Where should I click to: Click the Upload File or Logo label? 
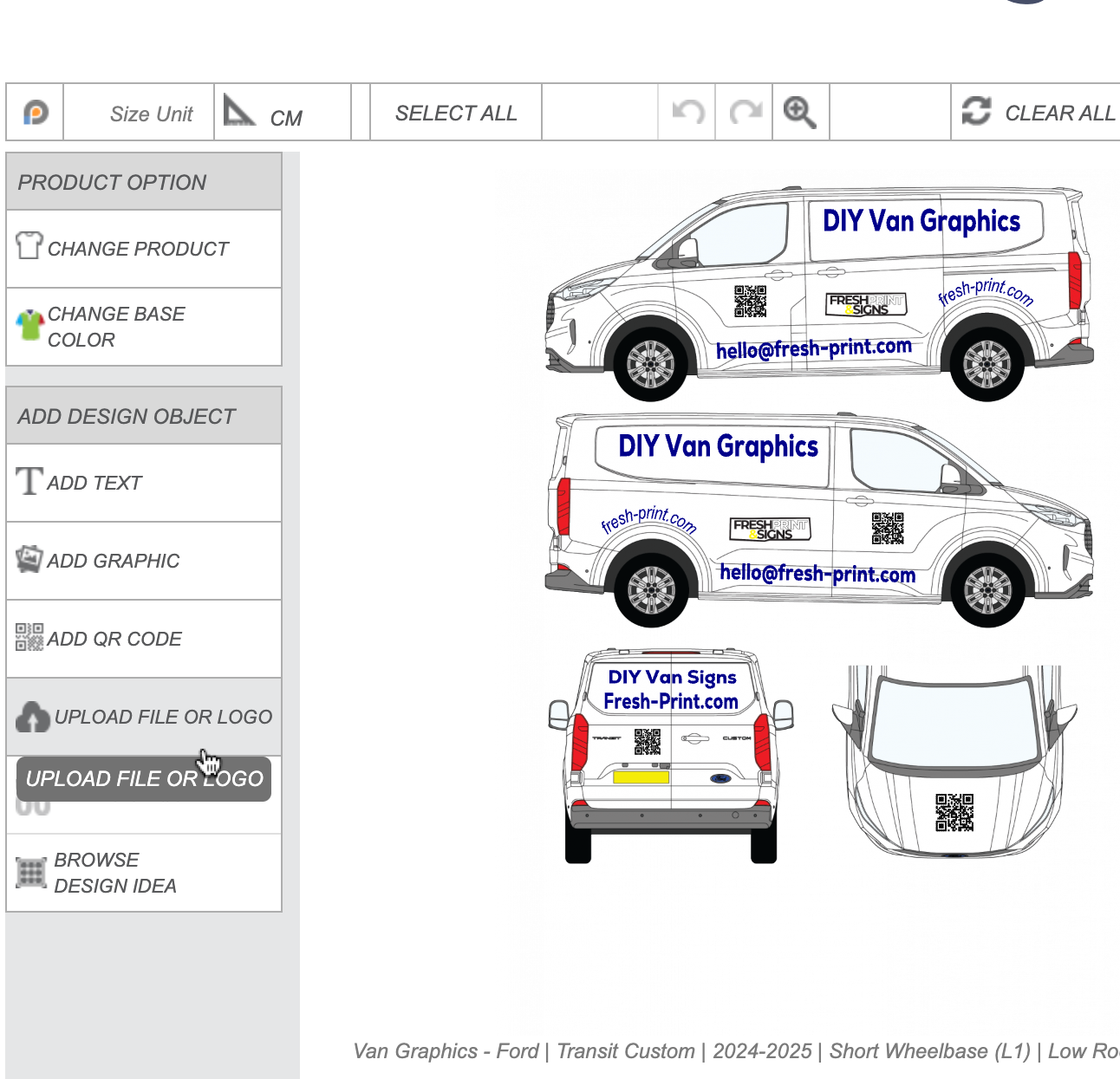coord(163,717)
